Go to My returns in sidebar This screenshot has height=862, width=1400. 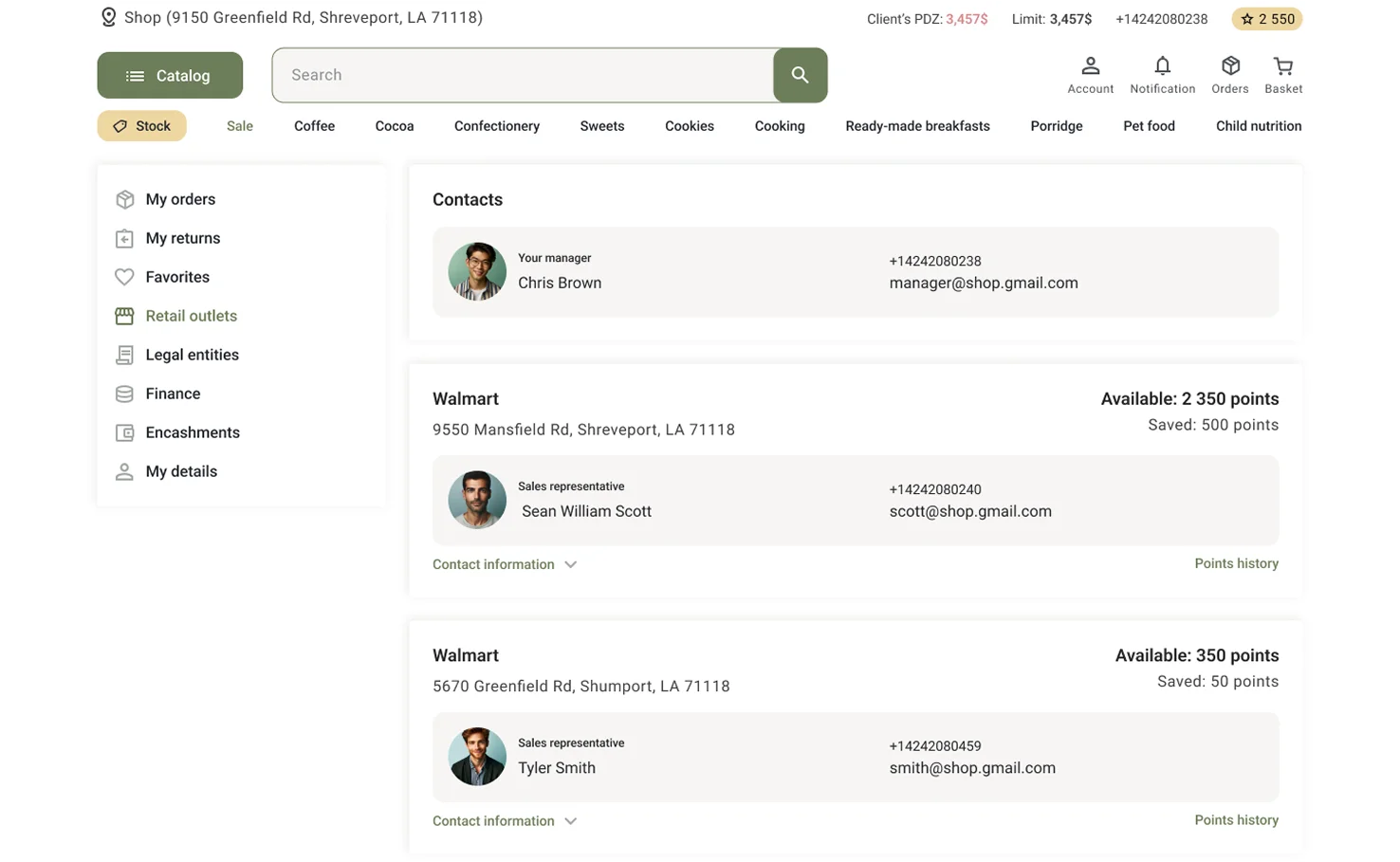[183, 238]
